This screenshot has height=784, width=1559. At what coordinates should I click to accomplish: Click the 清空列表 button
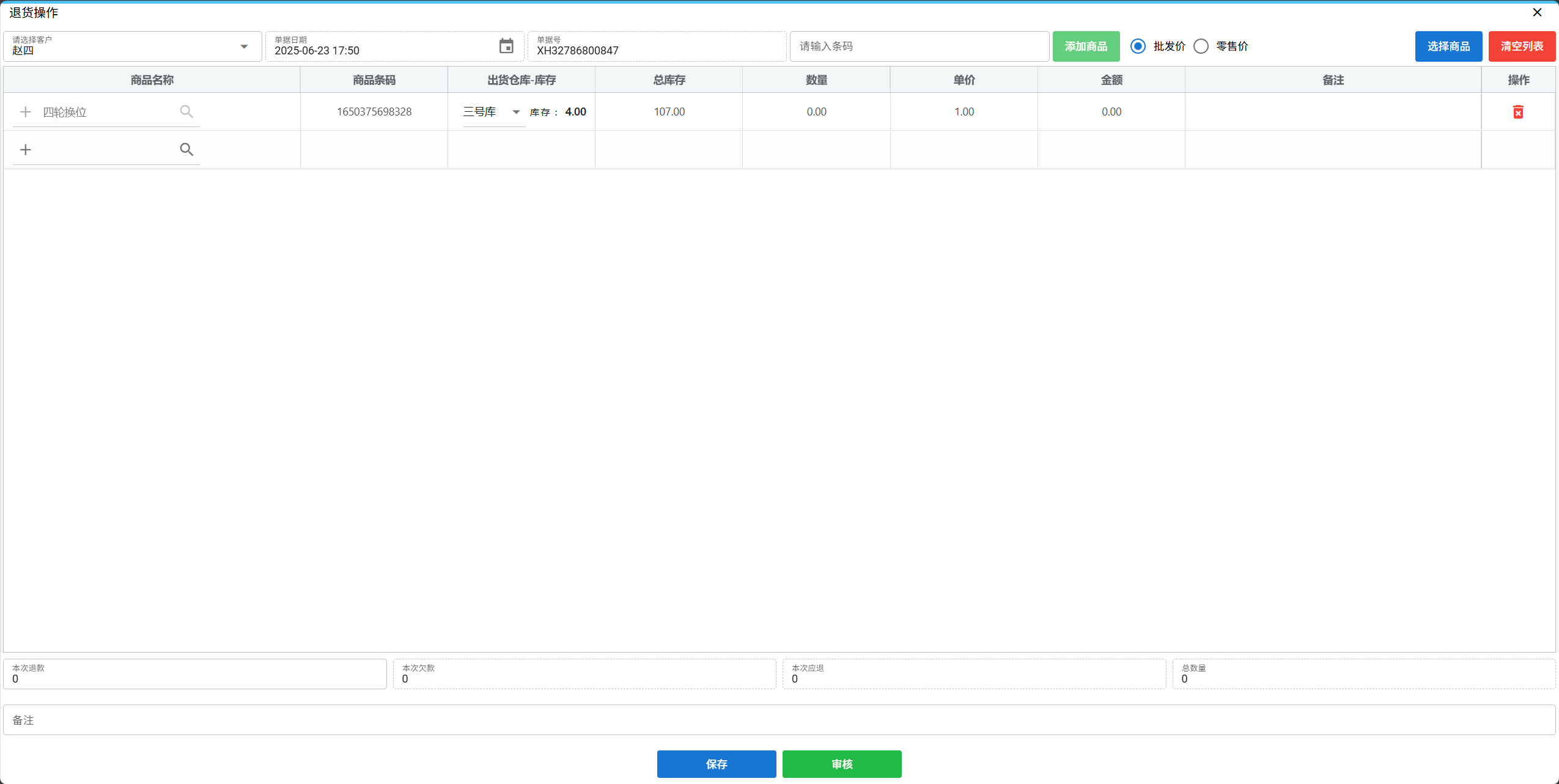1522,46
